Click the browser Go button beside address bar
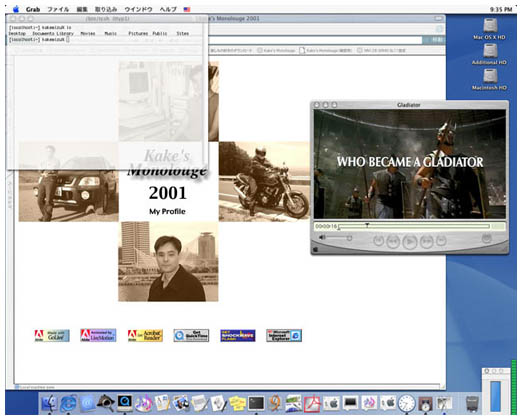522x420 pixels. click(x=434, y=40)
